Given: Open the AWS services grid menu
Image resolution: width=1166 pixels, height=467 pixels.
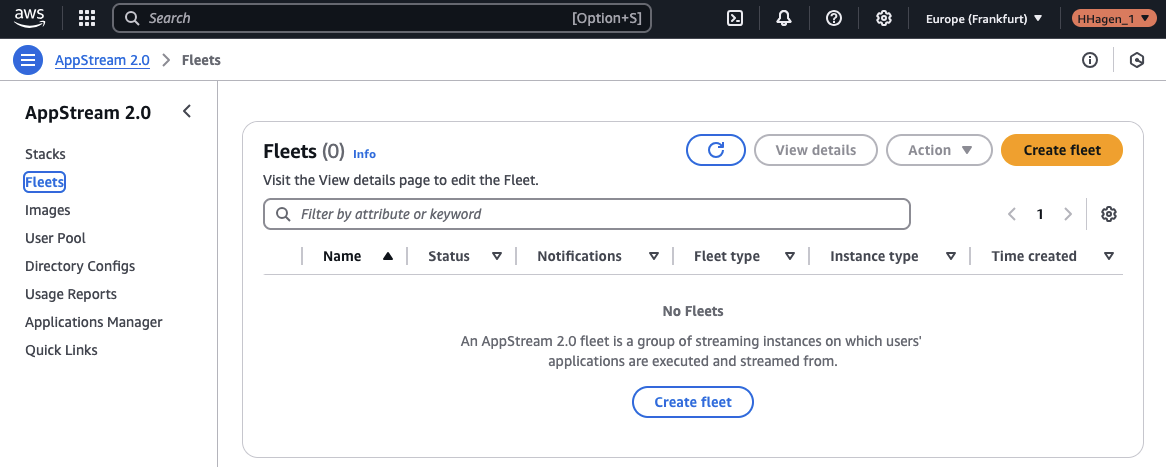Looking at the screenshot, I should [87, 18].
